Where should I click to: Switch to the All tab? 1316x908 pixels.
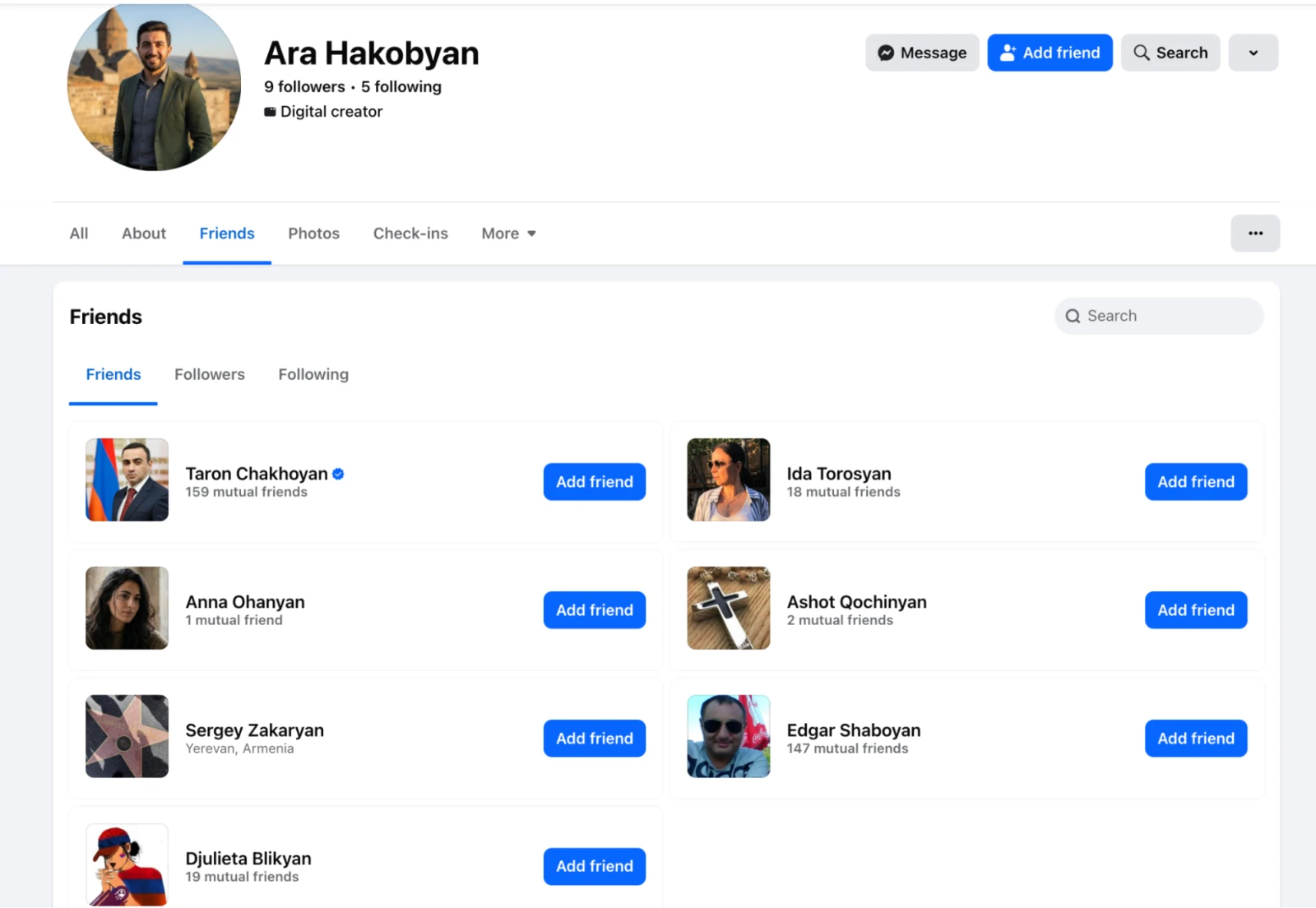pyautogui.click(x=79, y=234)
